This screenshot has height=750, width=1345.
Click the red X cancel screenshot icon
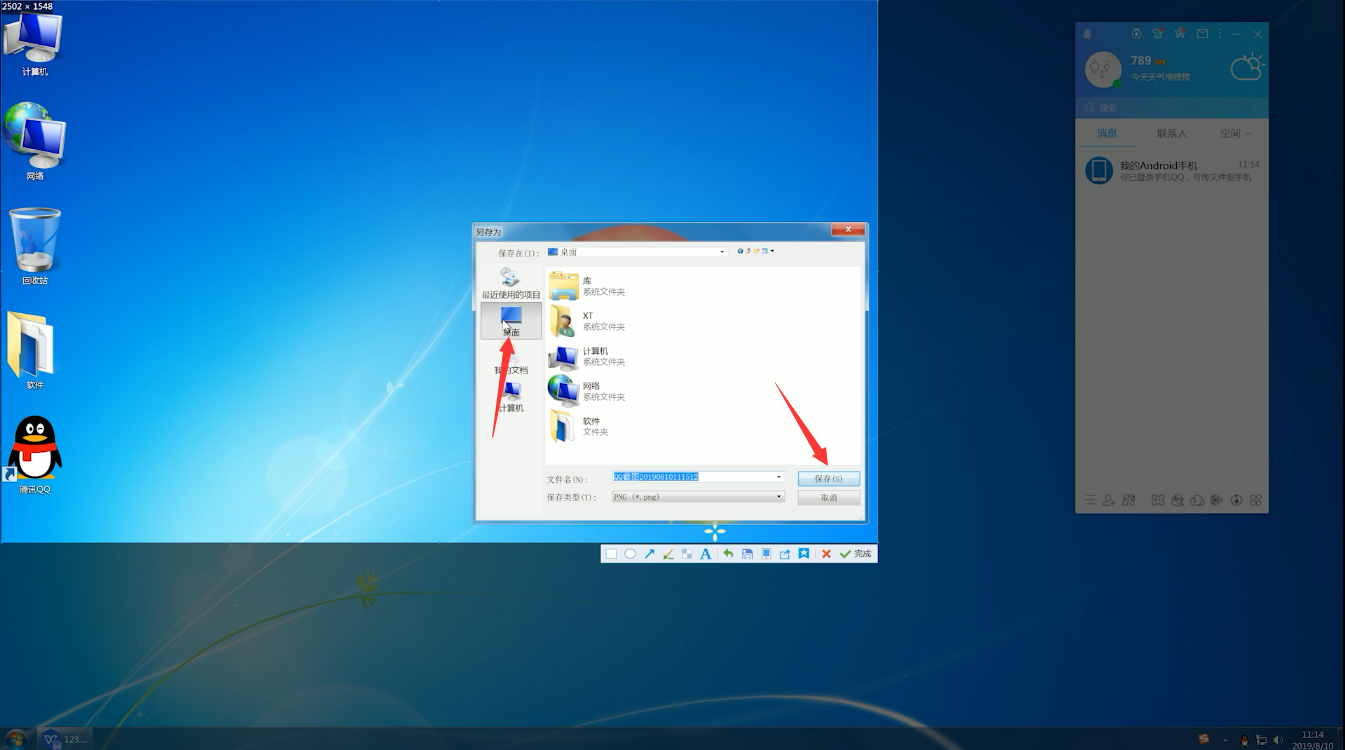point(826,554)
